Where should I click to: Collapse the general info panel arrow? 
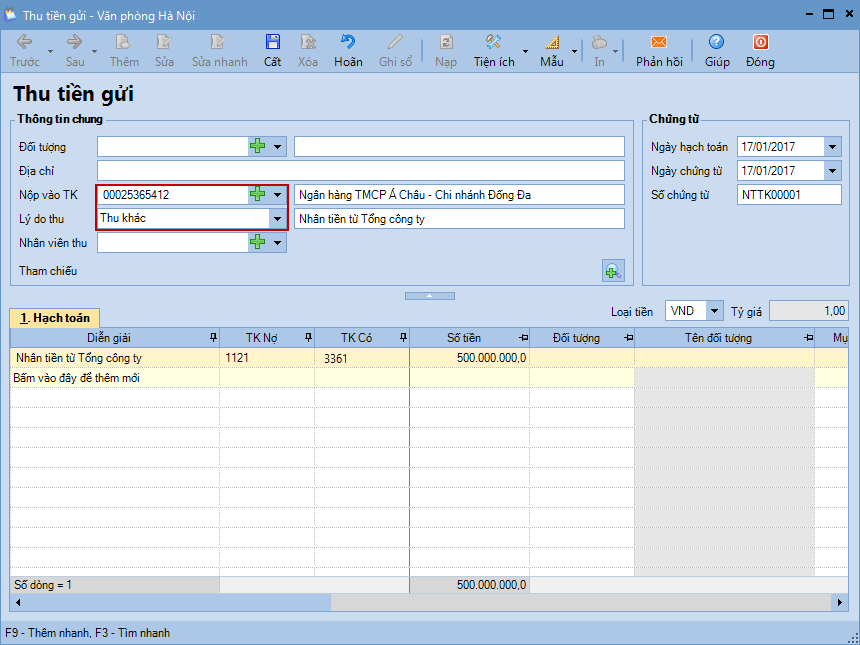(429, 296)
